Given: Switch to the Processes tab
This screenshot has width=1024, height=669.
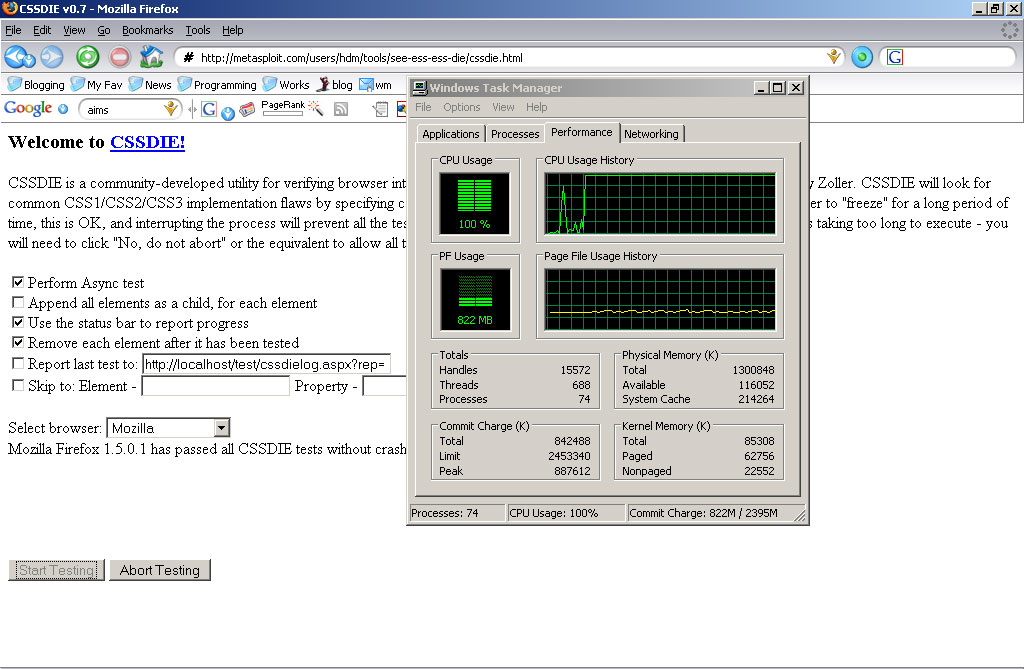Looking at the screenshot, I should point(515,134).
